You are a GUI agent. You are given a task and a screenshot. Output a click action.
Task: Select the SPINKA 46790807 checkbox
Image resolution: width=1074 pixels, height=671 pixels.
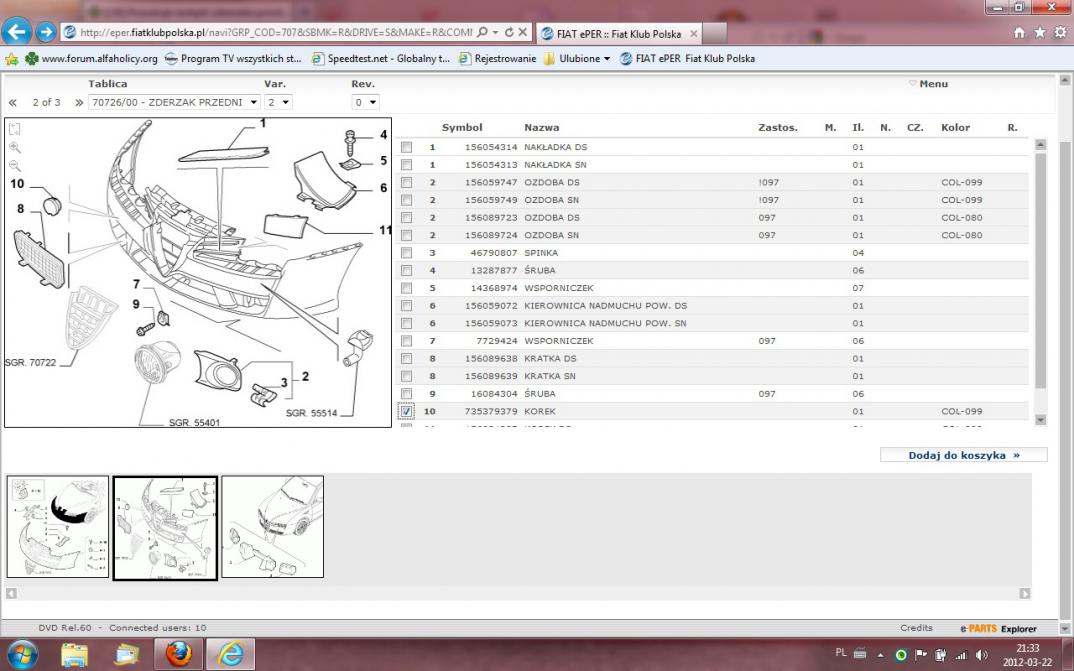[406, 253]
